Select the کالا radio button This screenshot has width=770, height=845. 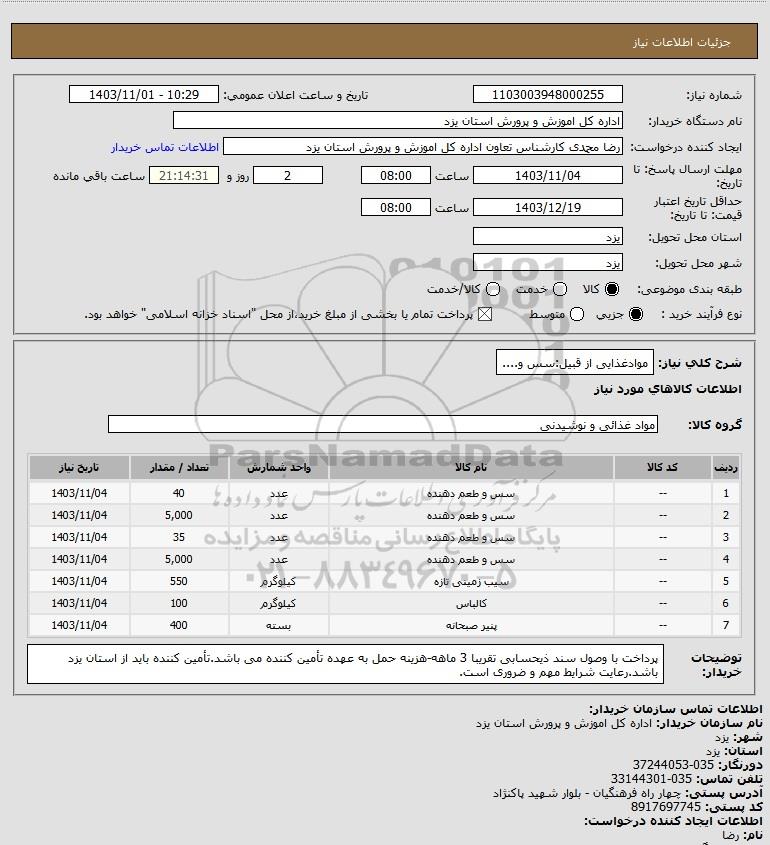(x=612, y=289)
